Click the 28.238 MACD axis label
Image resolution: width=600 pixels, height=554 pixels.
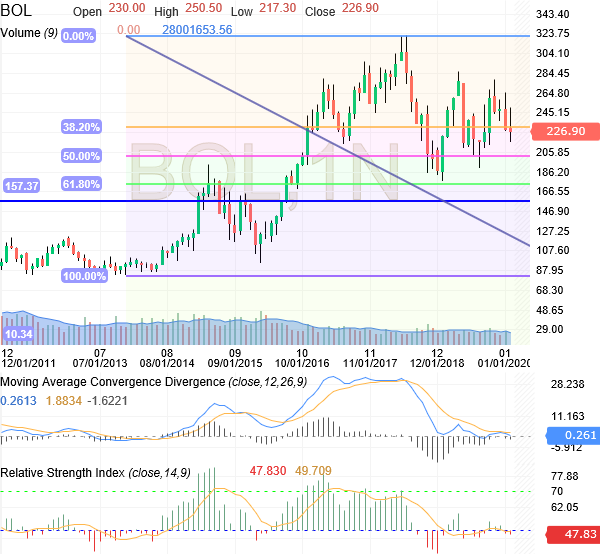click(x=567, y=384)
